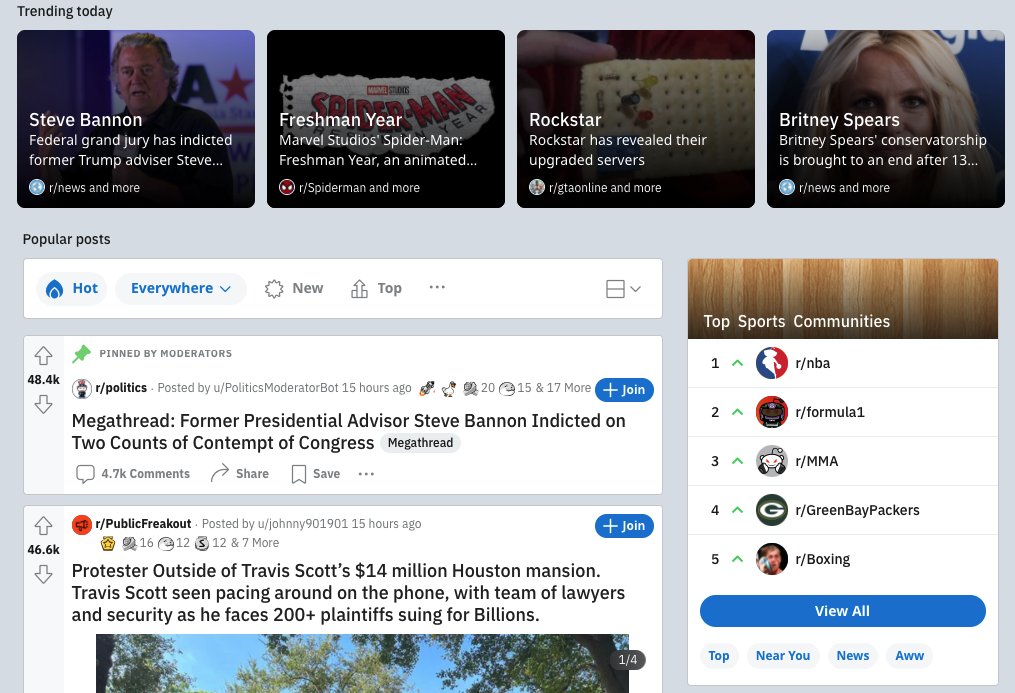Click the '15 & 17 More' awards text
The image size is (1015, 693).
pyautogui.click(x=554, y=388)
